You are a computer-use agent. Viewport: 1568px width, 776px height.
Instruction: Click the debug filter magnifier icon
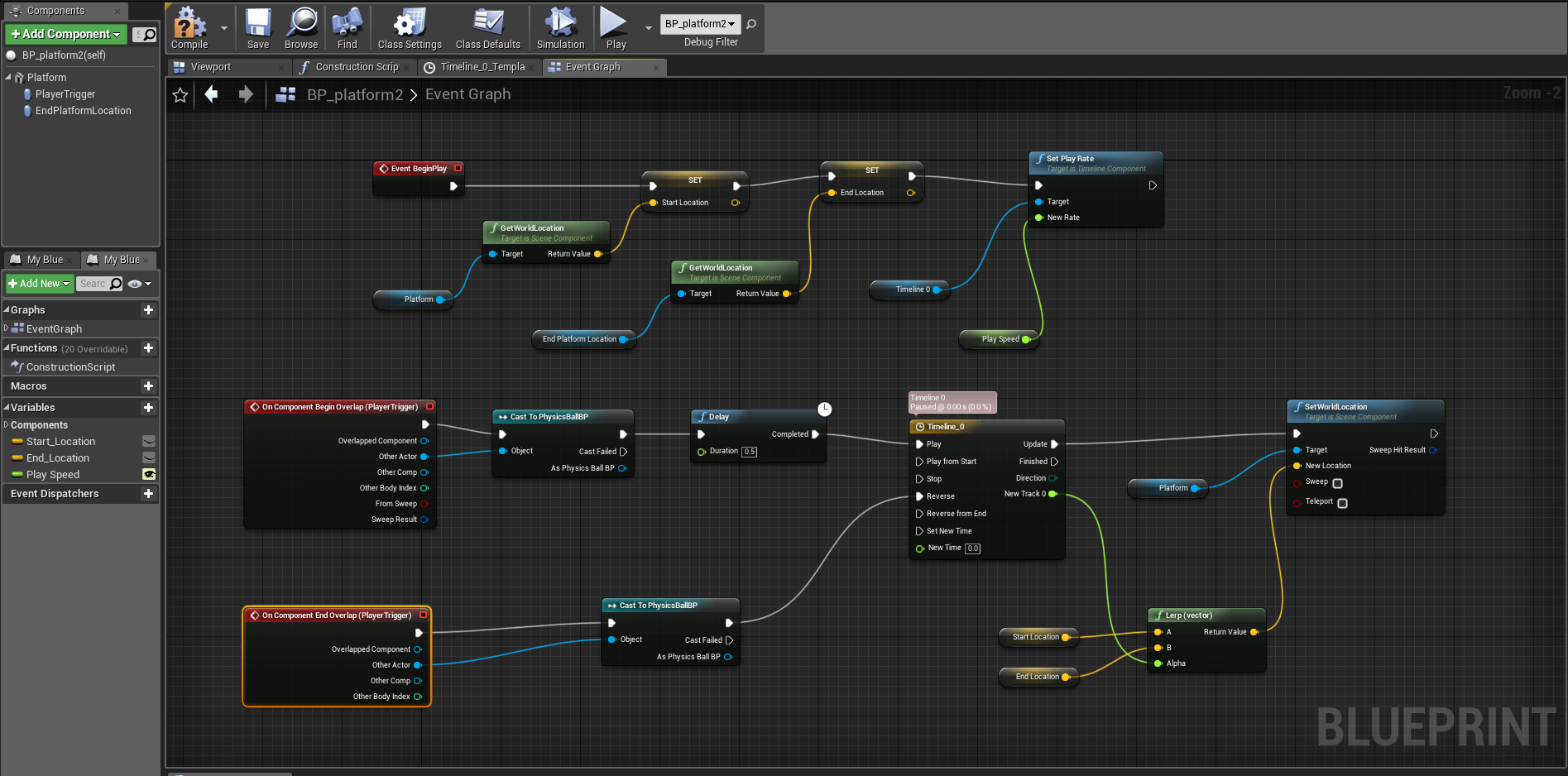click(751, 24)
